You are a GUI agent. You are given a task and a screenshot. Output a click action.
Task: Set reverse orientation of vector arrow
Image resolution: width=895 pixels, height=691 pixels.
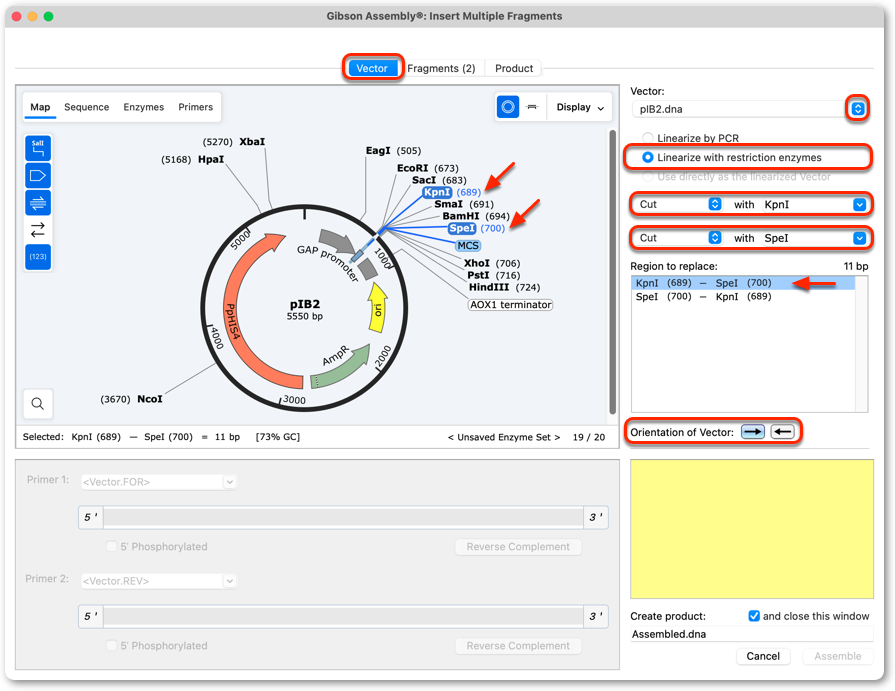783,432
